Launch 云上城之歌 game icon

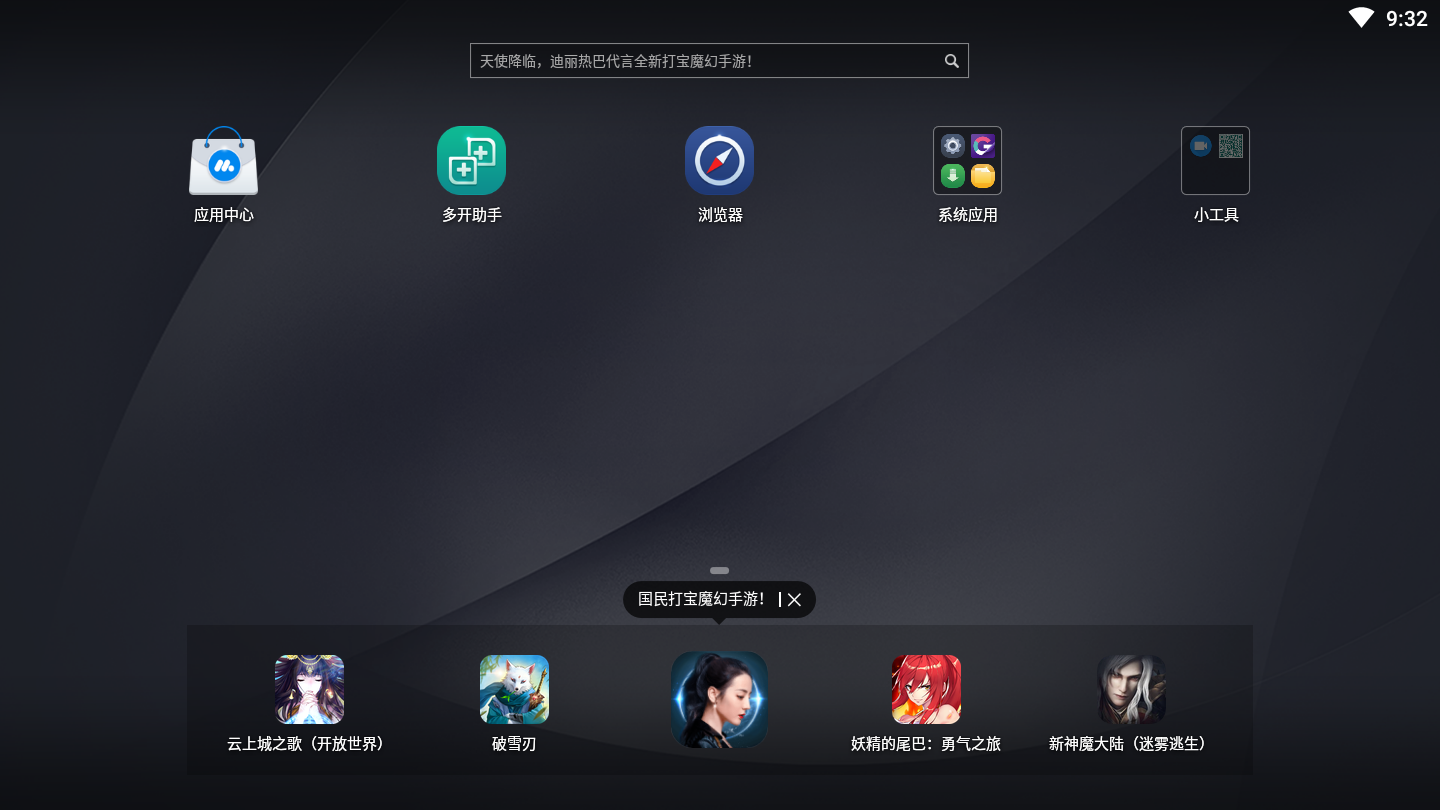pyautogui.click(x=309, y=690)
